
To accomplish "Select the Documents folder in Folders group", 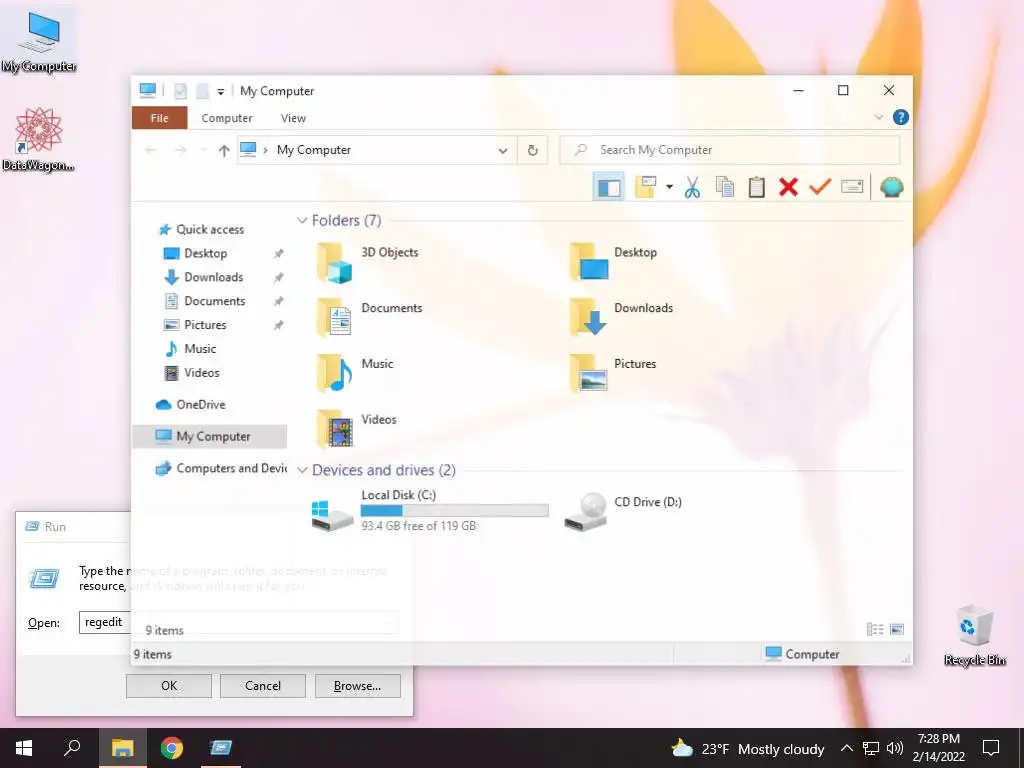I will 370,318.
